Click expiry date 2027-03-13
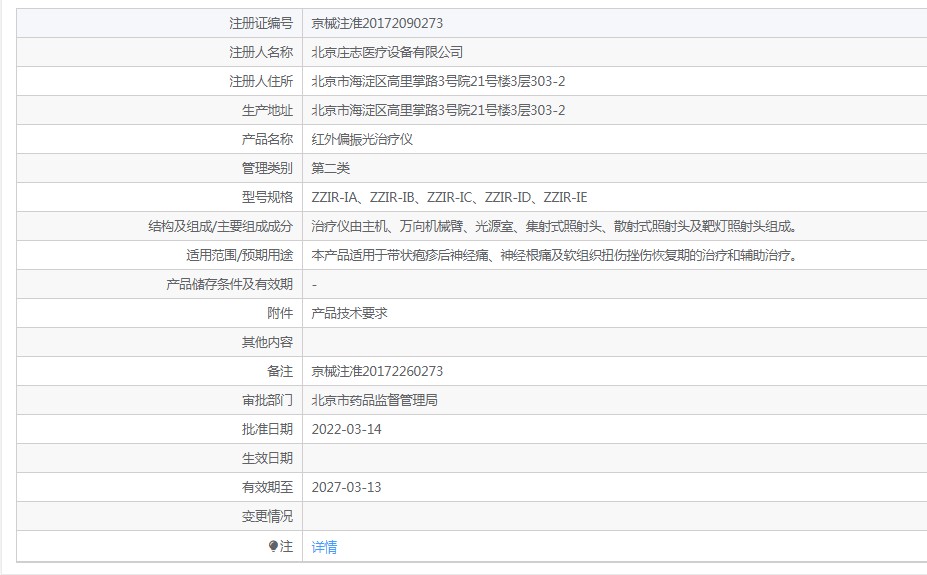The height and width of the screenshot is (575, 927). click(x=346, y=487)
